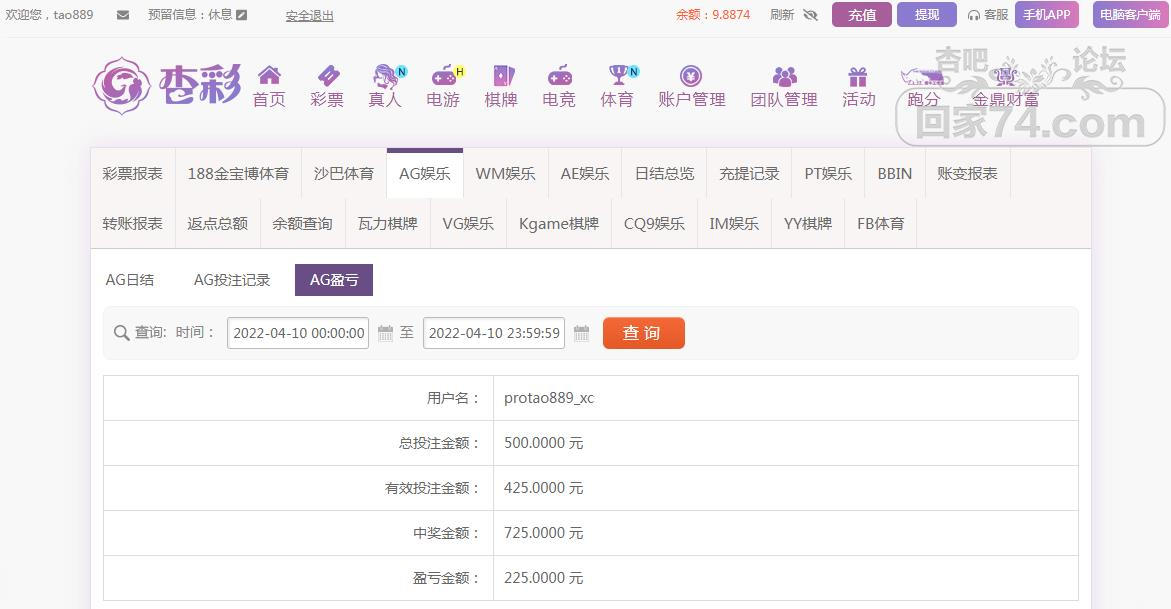Select the 余额查询 tab

(302, 223)
